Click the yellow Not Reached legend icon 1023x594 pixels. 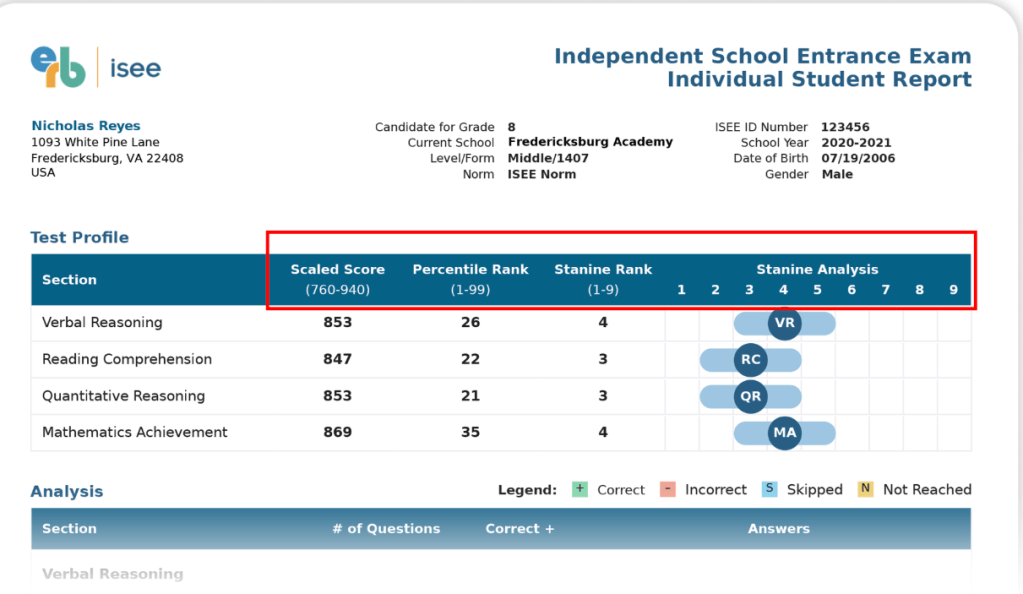[x=865, y=489]
